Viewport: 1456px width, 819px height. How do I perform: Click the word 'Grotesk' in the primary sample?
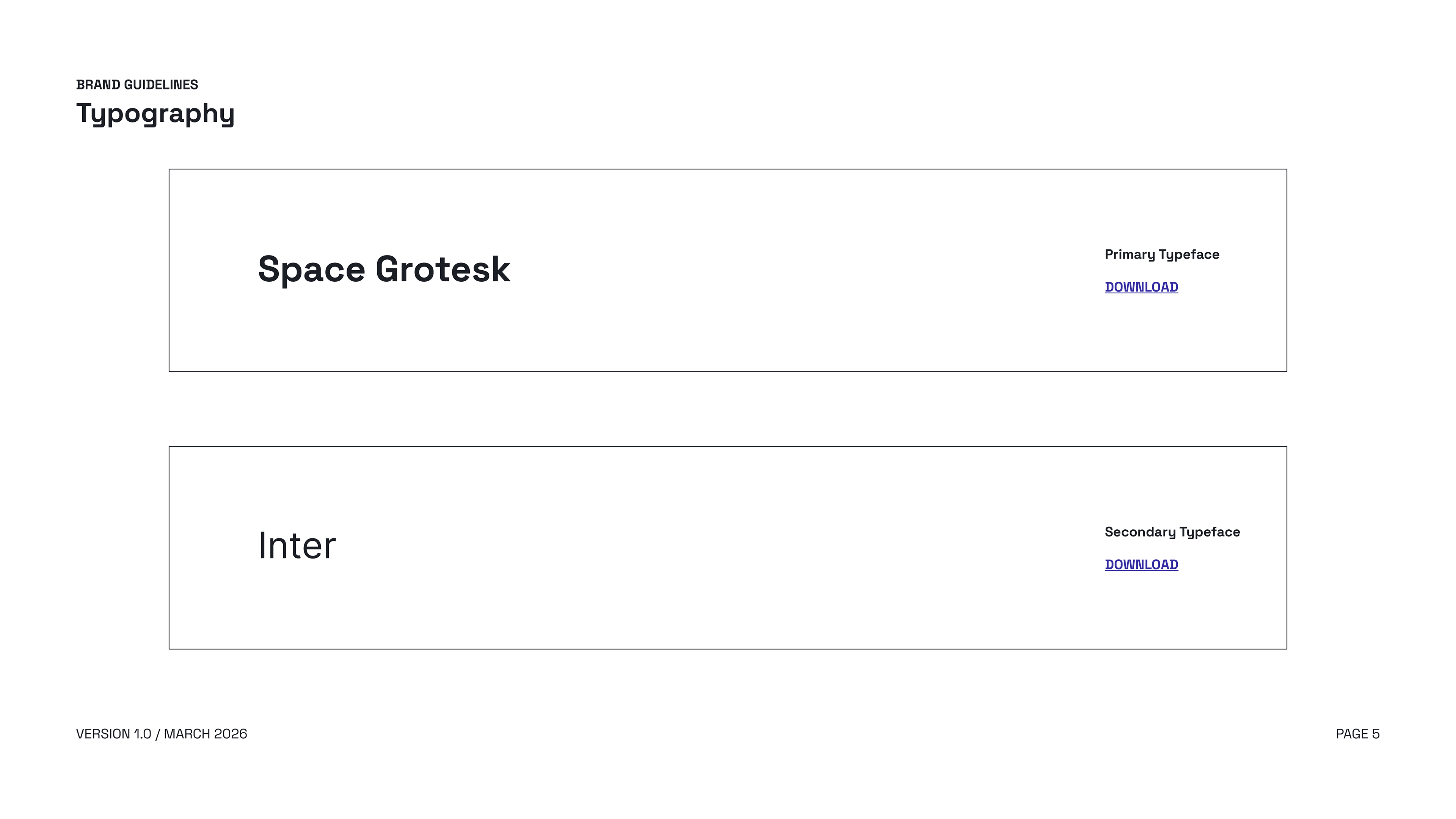pyautogui.click(x=442, y=269)
